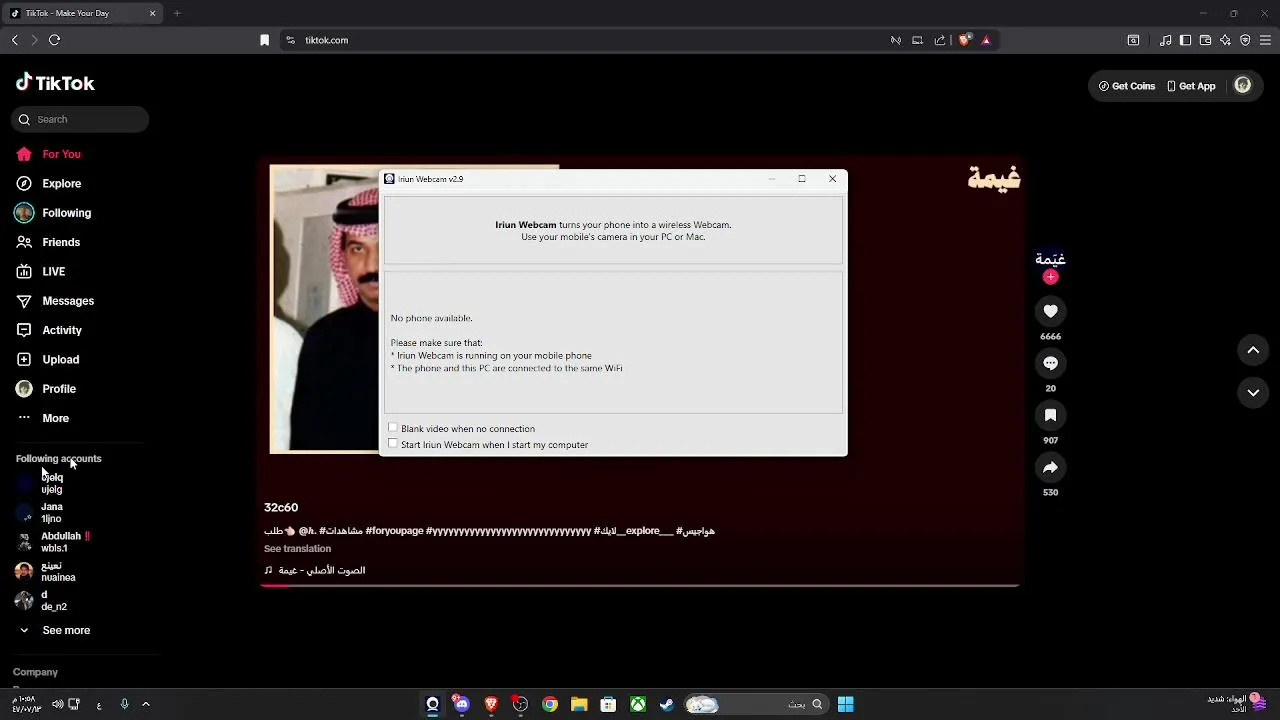Open the de_n2 following account
Viewport: 1280px width, 720px height.
pos(43,601)
